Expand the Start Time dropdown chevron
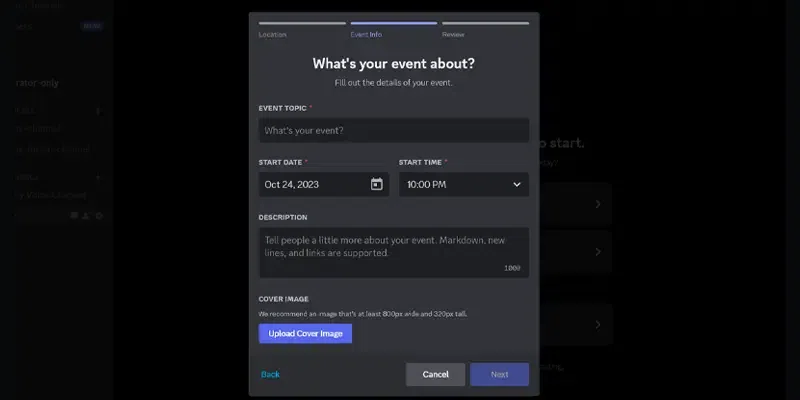 517,184
